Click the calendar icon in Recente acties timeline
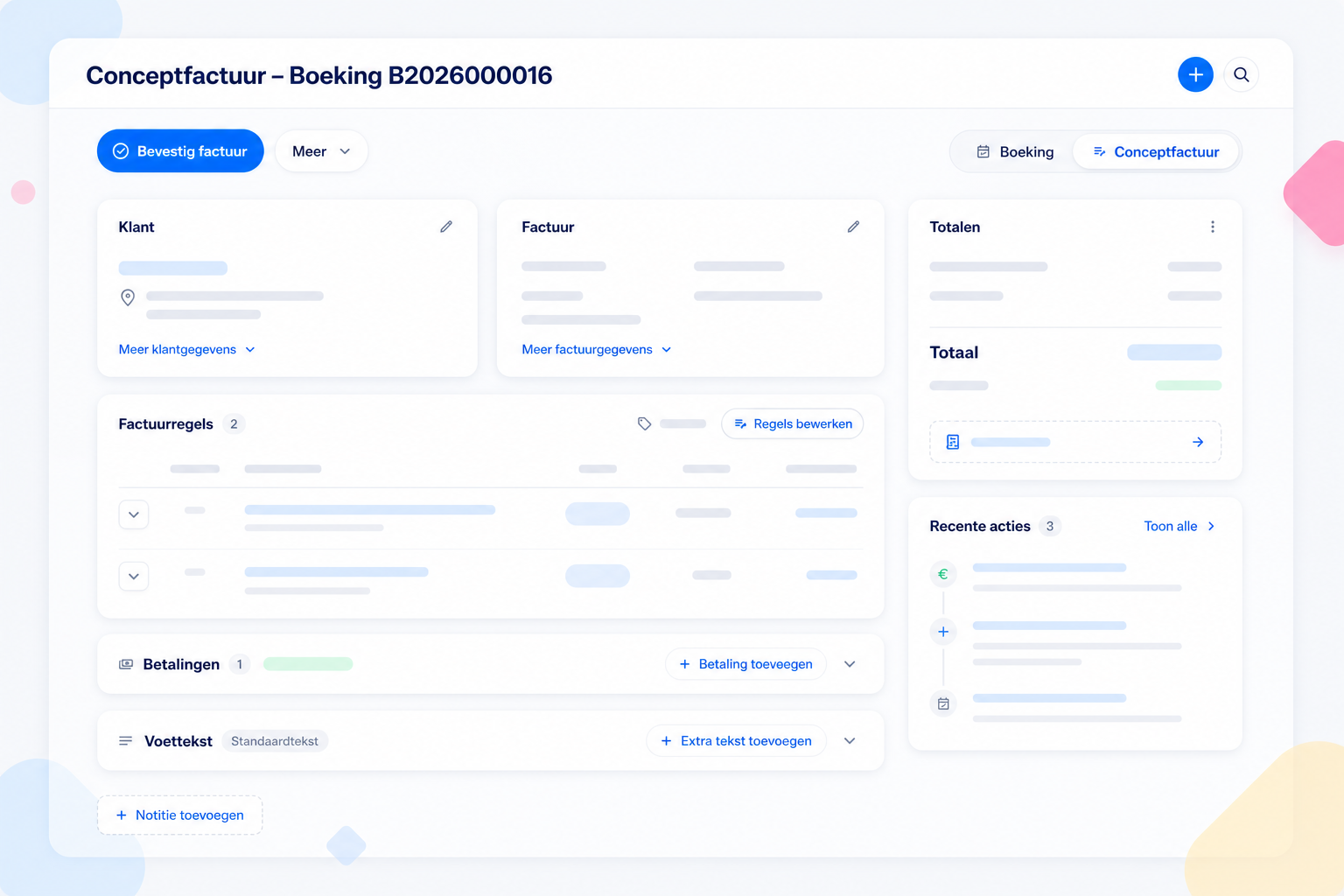 (x=943, y=703)
